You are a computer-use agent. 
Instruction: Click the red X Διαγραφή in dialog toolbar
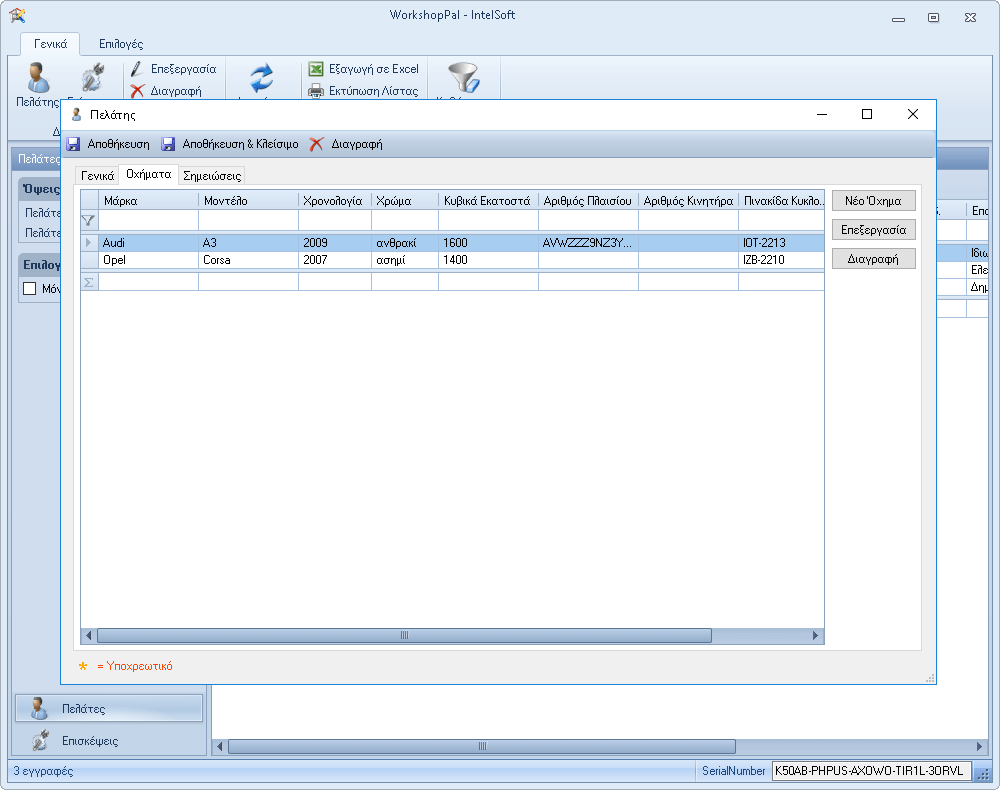[x=316, y=144]
